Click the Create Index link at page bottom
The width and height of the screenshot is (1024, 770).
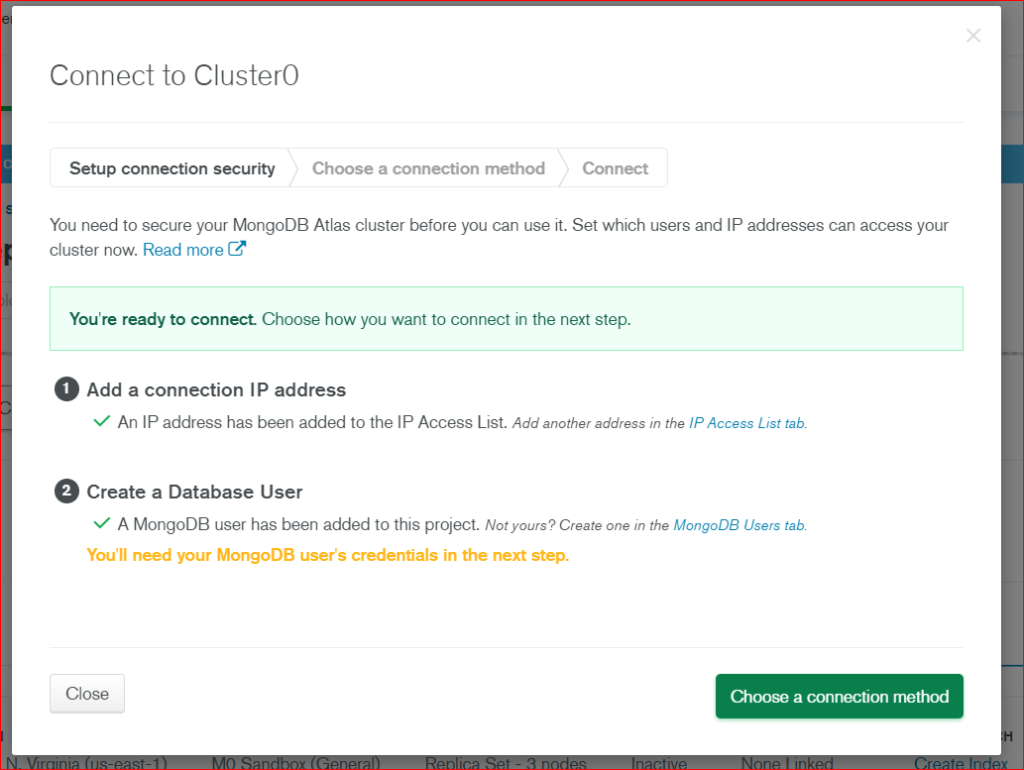pos(961,762)
